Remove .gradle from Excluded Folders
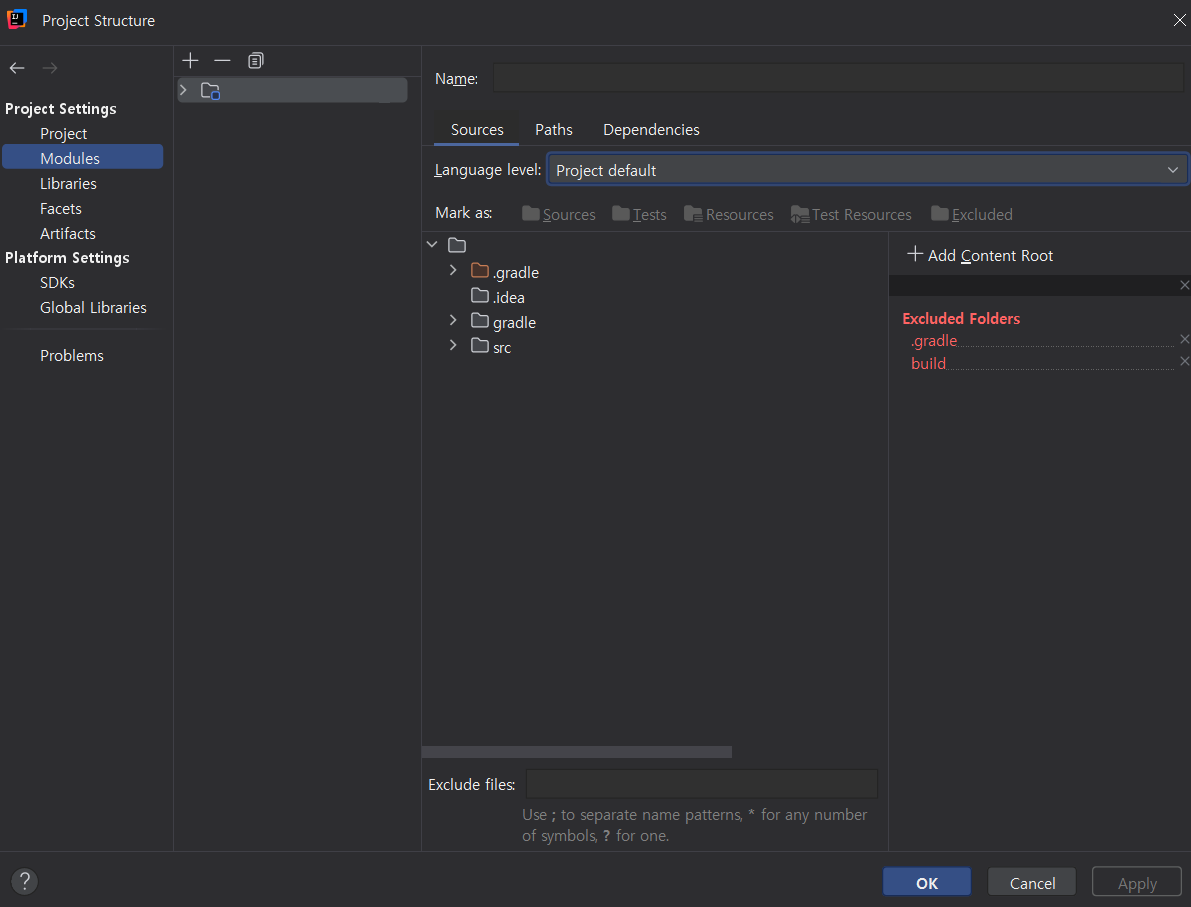 1185,340
